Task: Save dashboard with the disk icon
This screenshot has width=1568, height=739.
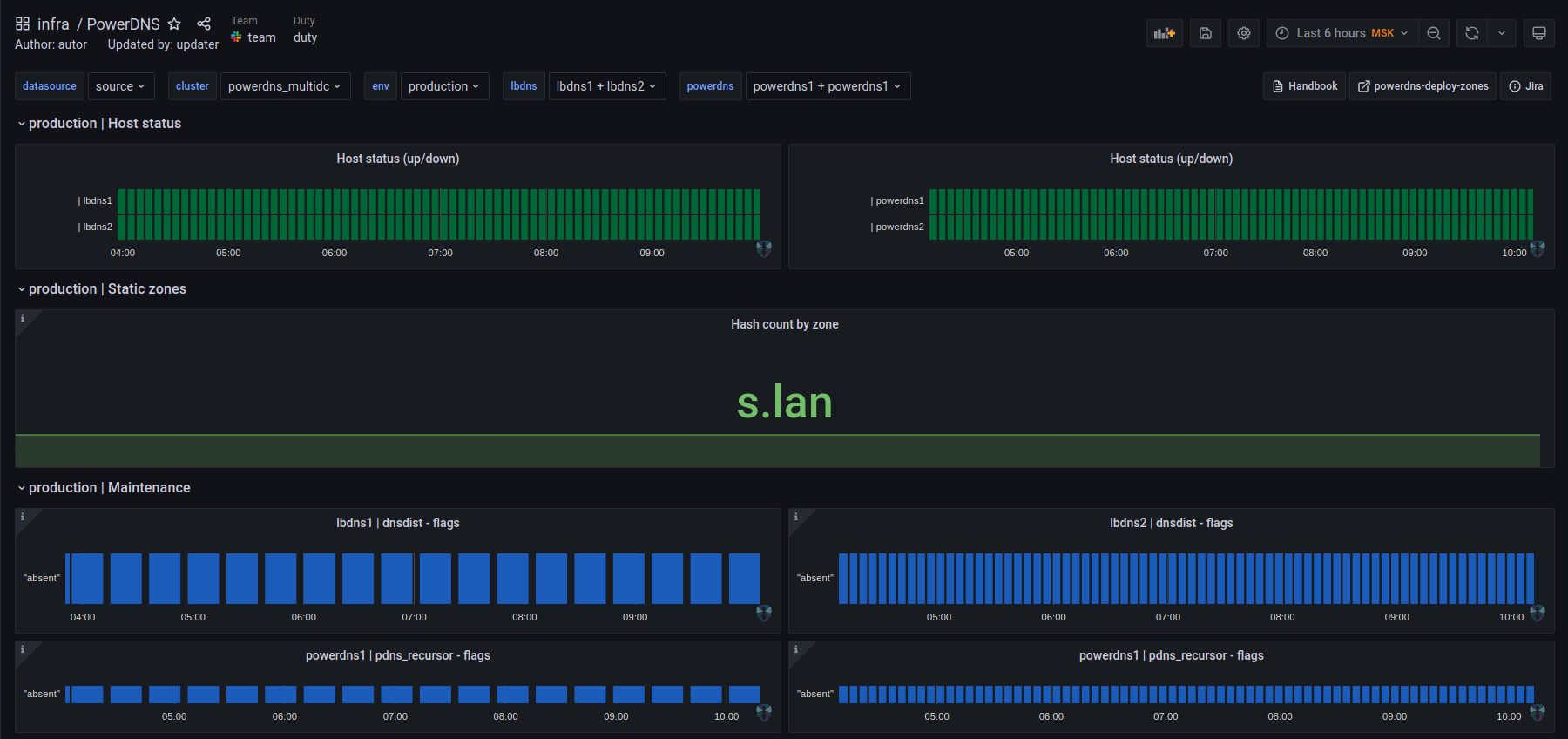Action: click(x=1206, y=33)
